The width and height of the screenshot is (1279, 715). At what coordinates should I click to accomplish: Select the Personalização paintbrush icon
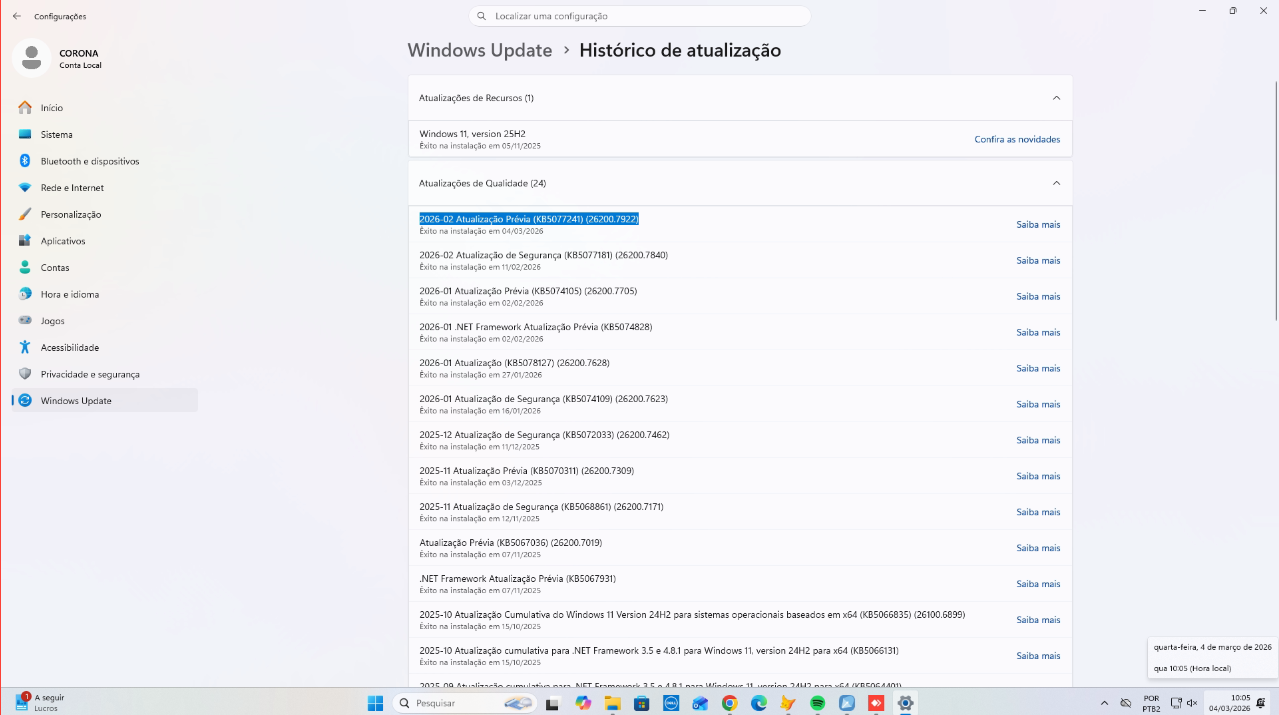pos(25,214)
